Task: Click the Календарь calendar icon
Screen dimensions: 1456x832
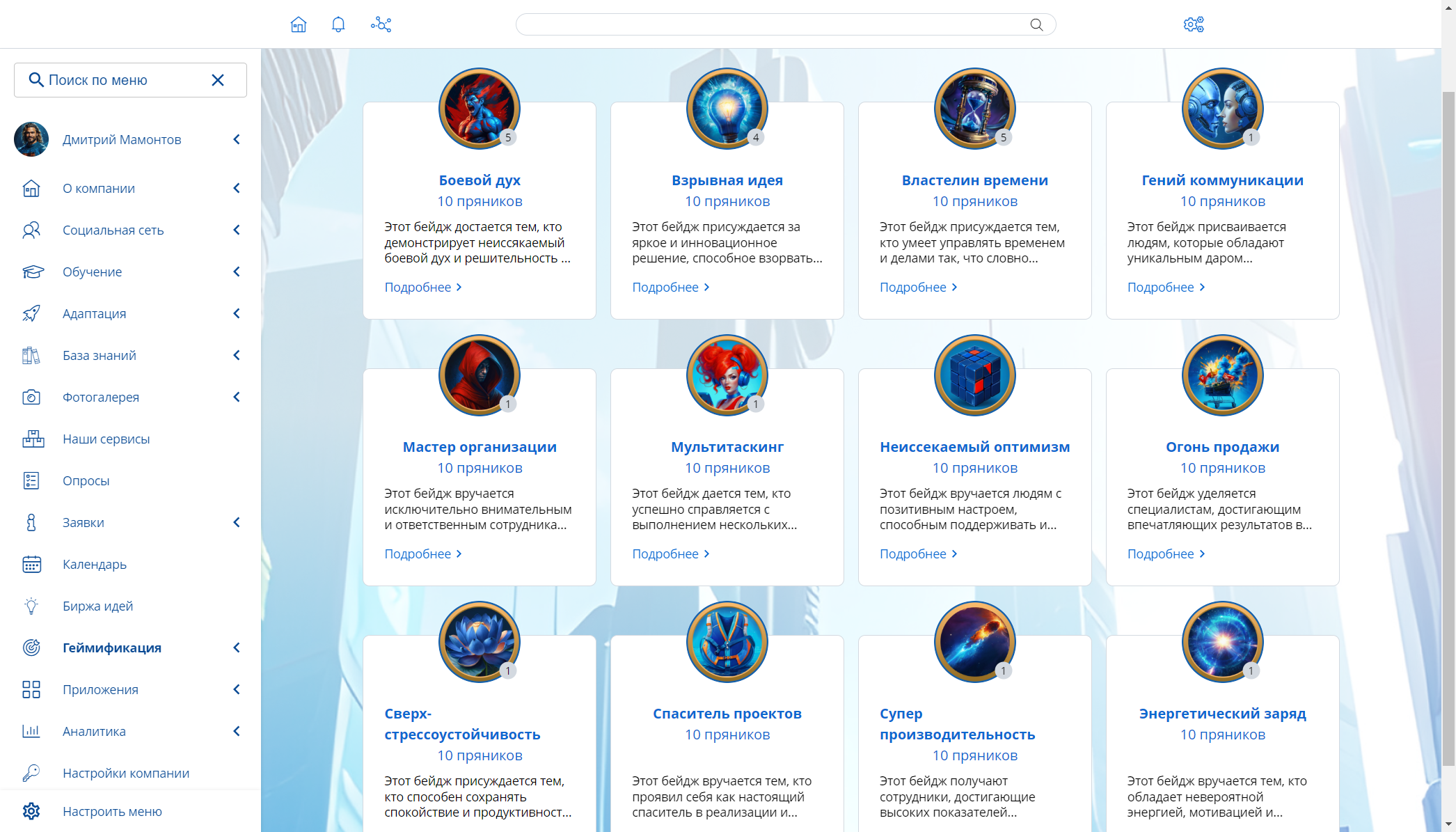Action: tap(31, 564)
